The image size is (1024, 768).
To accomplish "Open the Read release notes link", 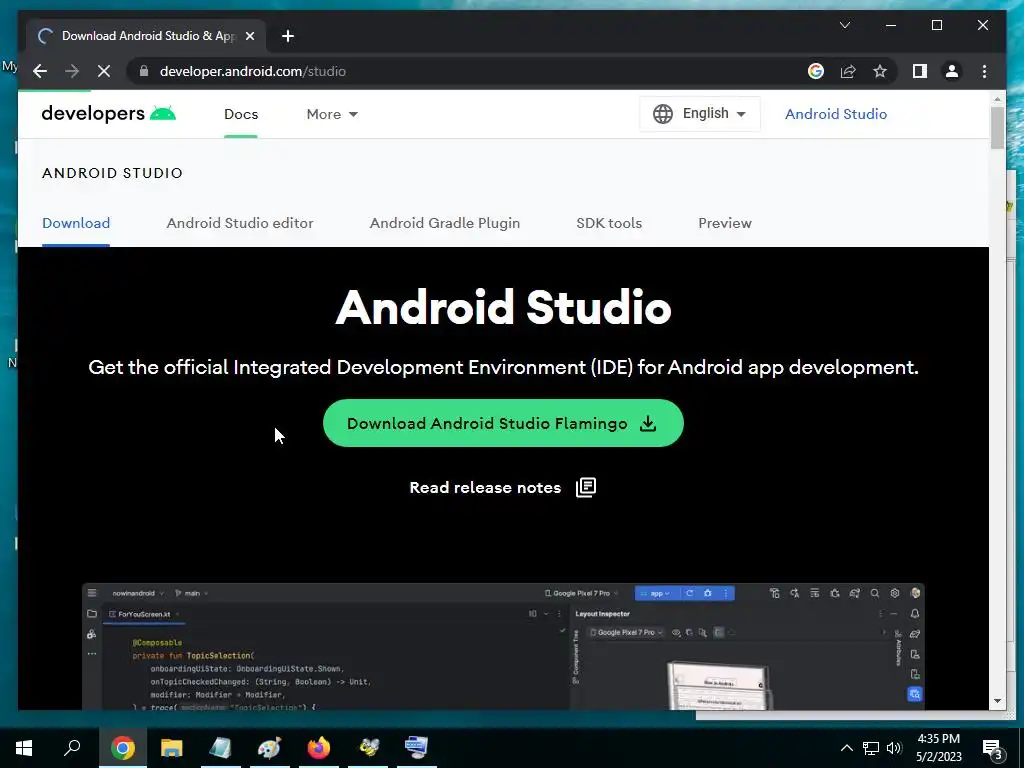I will (485, 488).
